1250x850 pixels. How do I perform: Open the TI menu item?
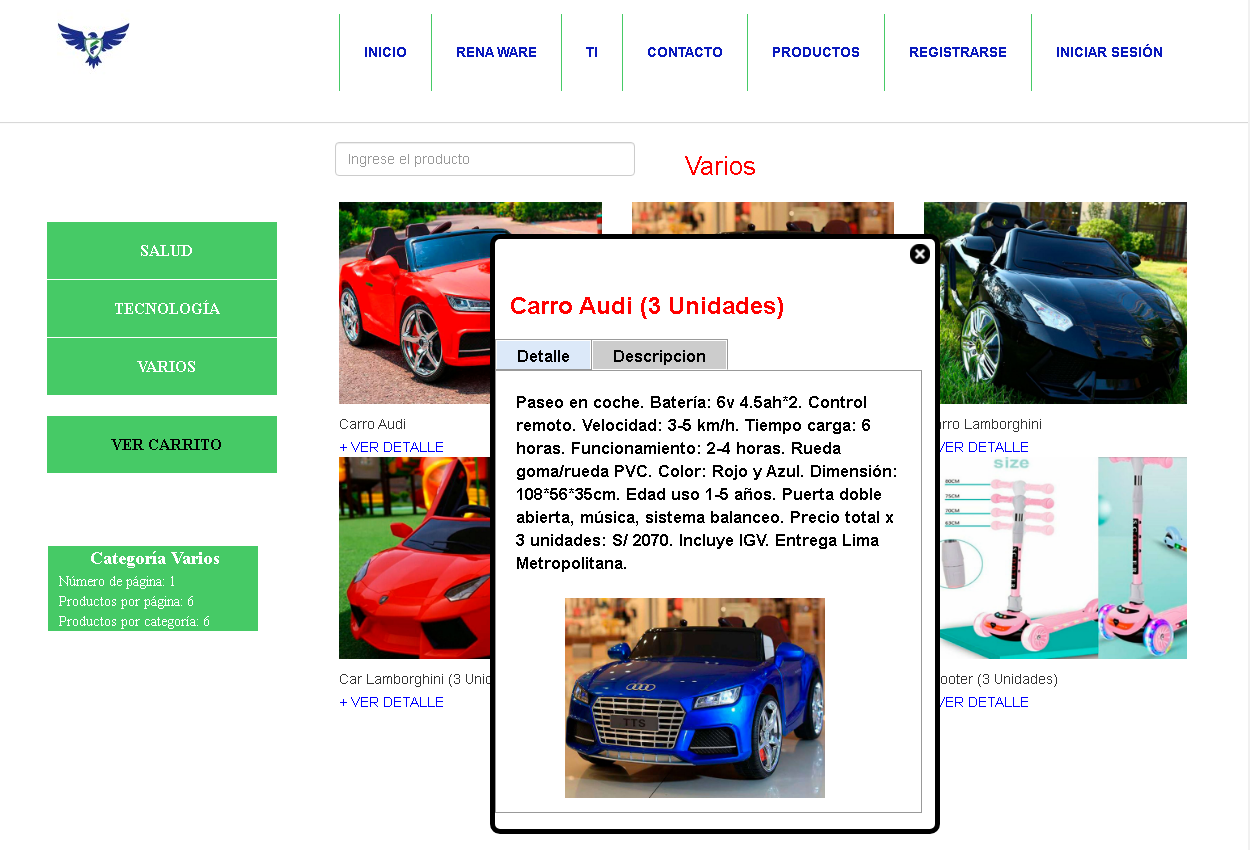point(592,52)
